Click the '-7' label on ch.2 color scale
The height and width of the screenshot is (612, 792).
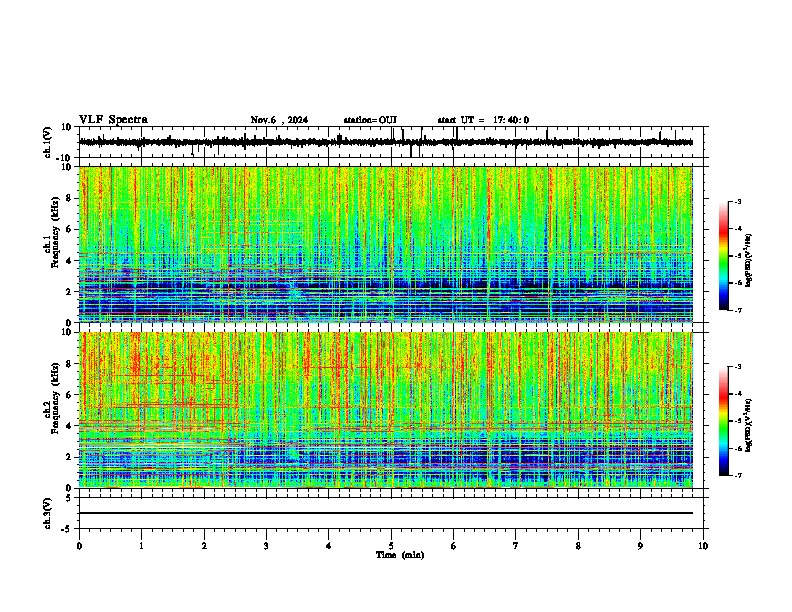738,476
